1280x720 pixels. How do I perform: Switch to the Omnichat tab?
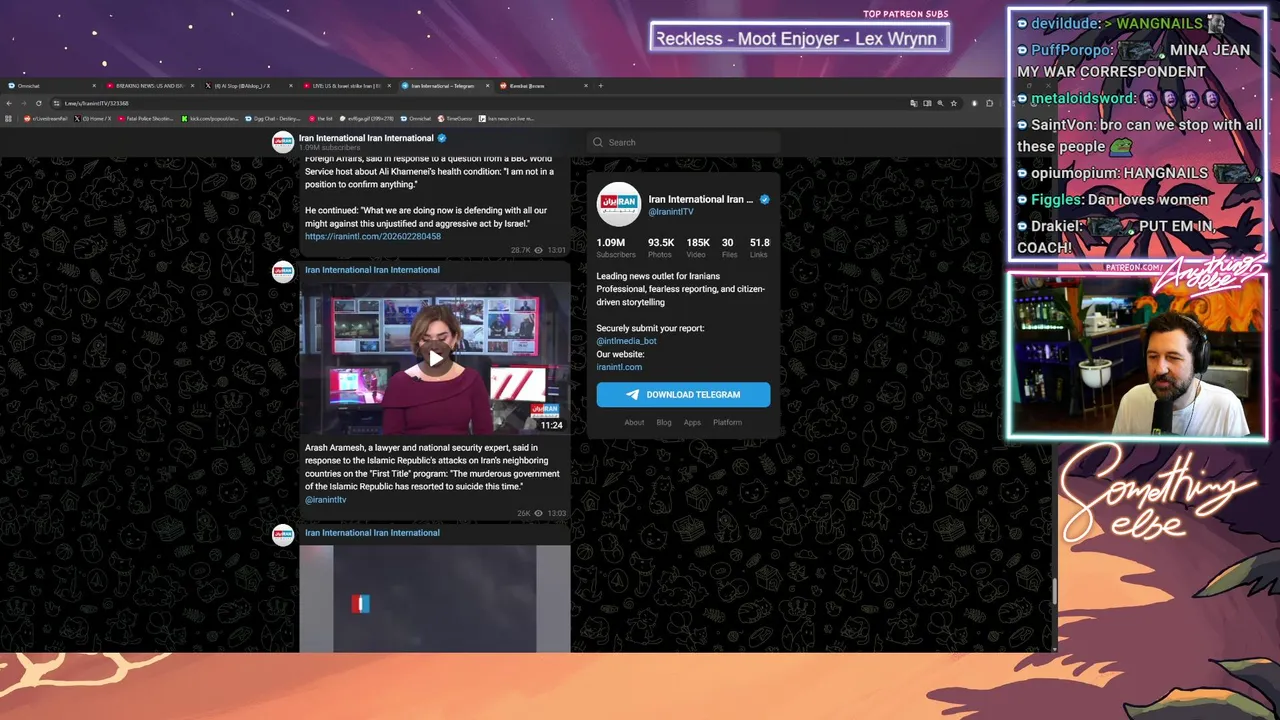(50, 86)
